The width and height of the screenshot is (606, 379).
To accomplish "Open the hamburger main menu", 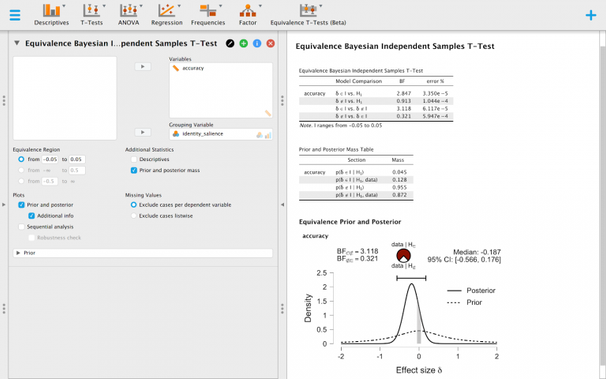I will (15, 15).
